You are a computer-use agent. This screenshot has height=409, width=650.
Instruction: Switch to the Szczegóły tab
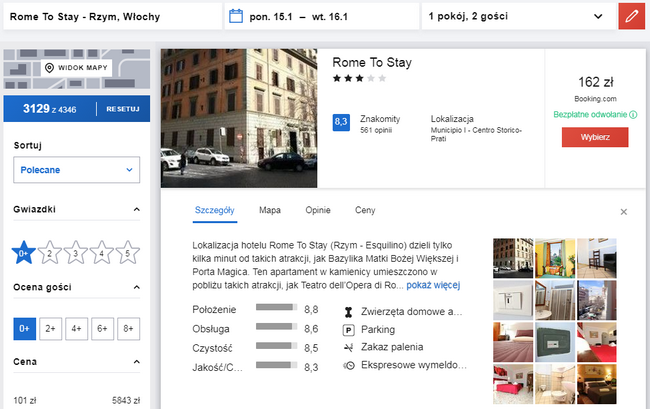(x=215, y=211)
